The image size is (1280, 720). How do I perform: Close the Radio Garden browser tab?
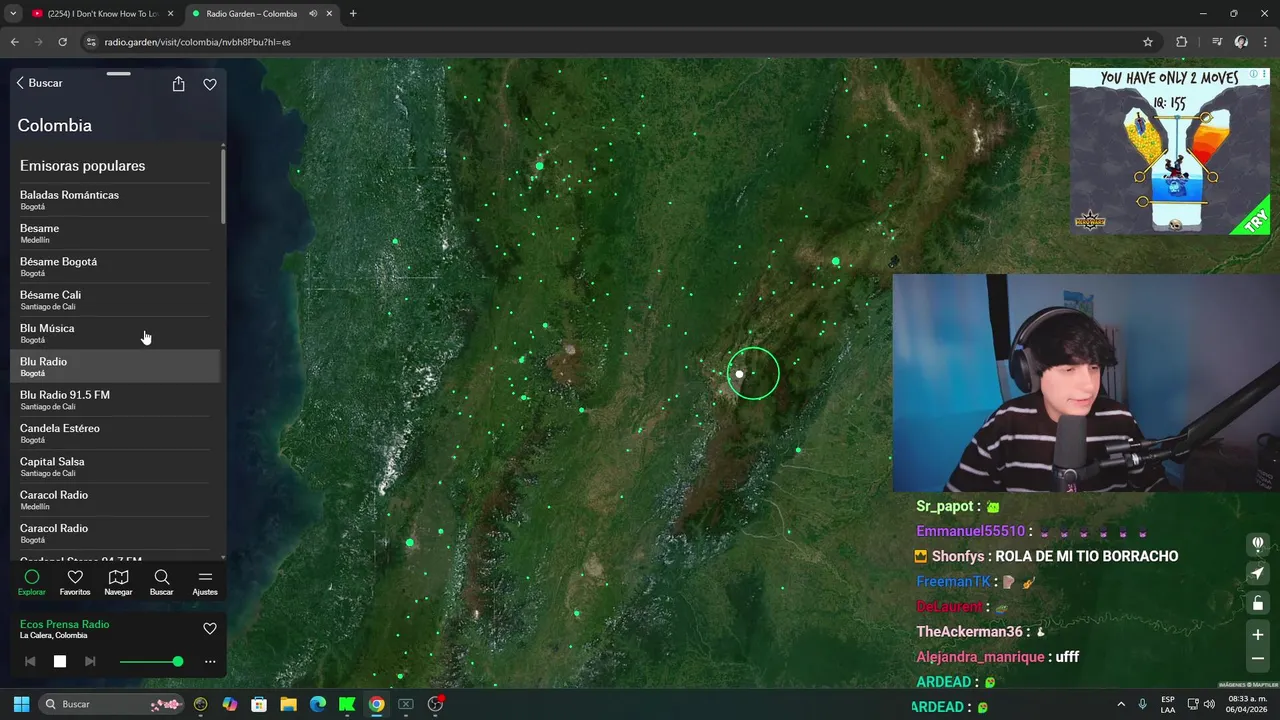click(x=329, y=14)
